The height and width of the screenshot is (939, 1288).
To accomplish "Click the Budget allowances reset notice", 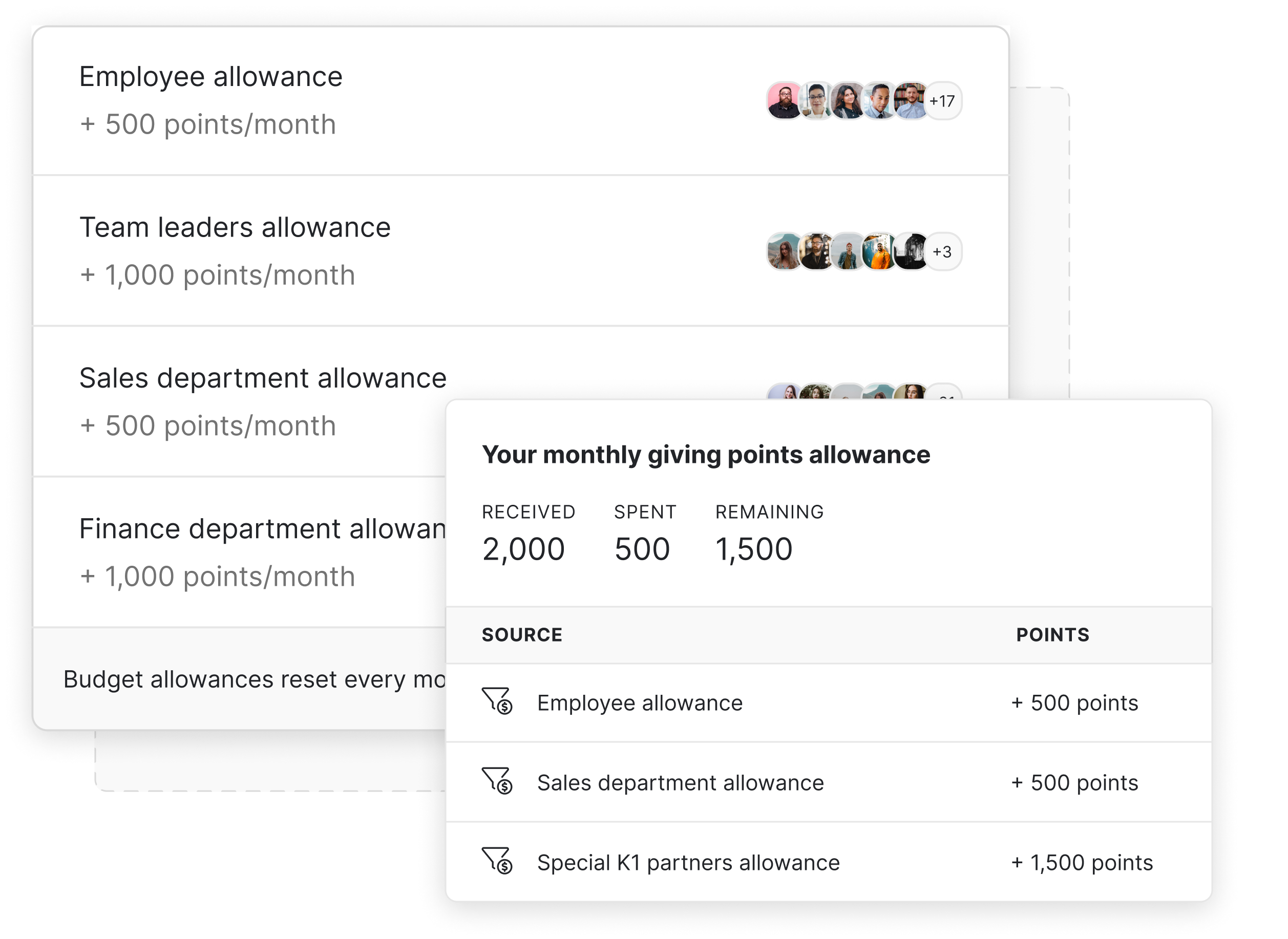I will click(x=254, y=679).
